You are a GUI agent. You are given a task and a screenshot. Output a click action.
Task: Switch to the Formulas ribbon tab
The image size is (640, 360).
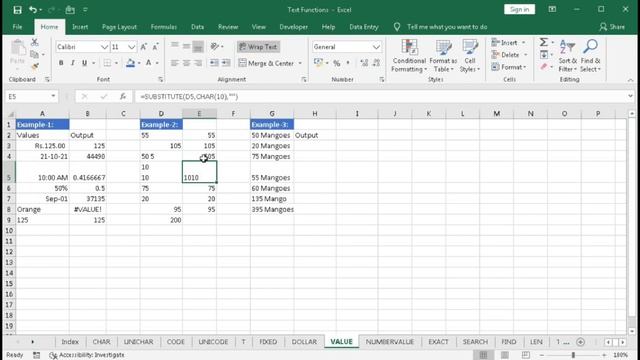(x=164, y=27)
